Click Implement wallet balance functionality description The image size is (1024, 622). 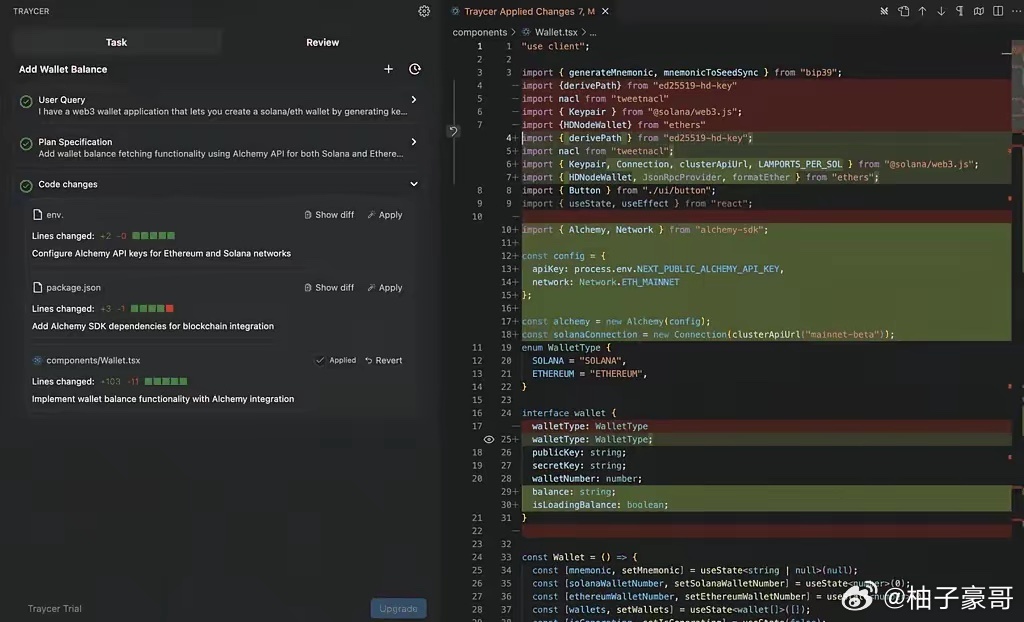163,399
